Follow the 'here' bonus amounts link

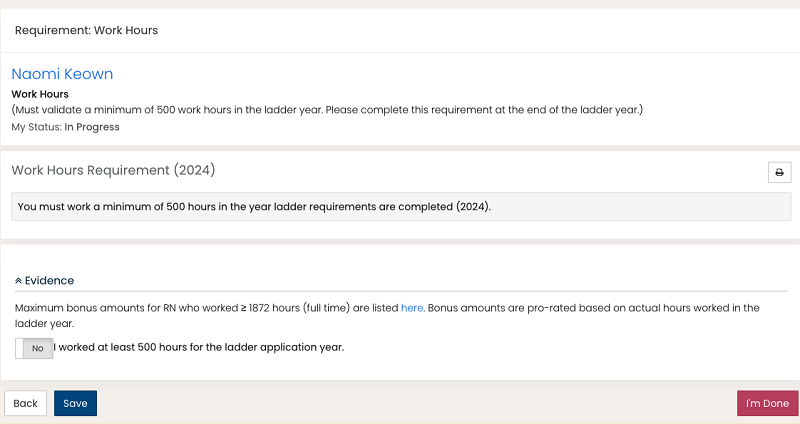point(412,308)
